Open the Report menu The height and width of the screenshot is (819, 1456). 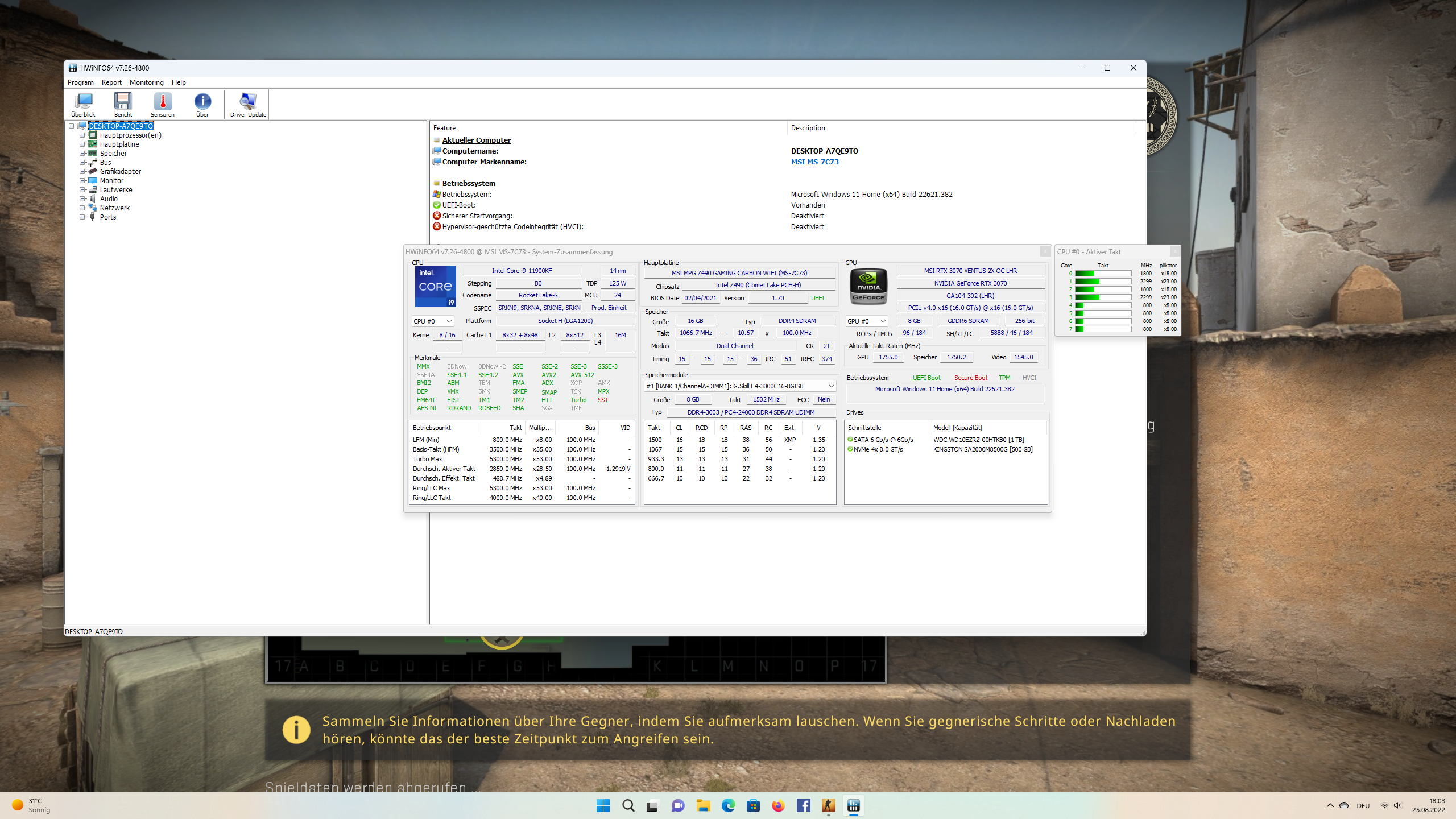111,82
